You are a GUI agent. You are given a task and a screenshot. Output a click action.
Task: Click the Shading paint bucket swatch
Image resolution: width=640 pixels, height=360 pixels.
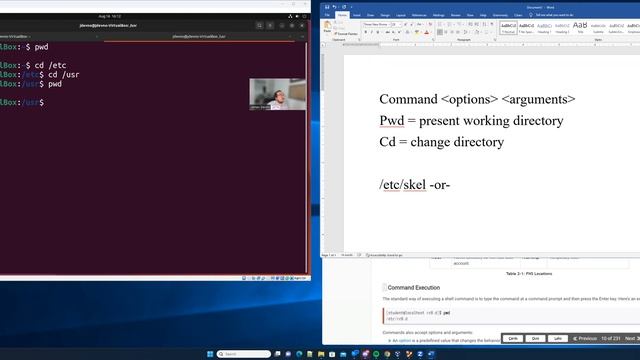(x=477, y=32)
